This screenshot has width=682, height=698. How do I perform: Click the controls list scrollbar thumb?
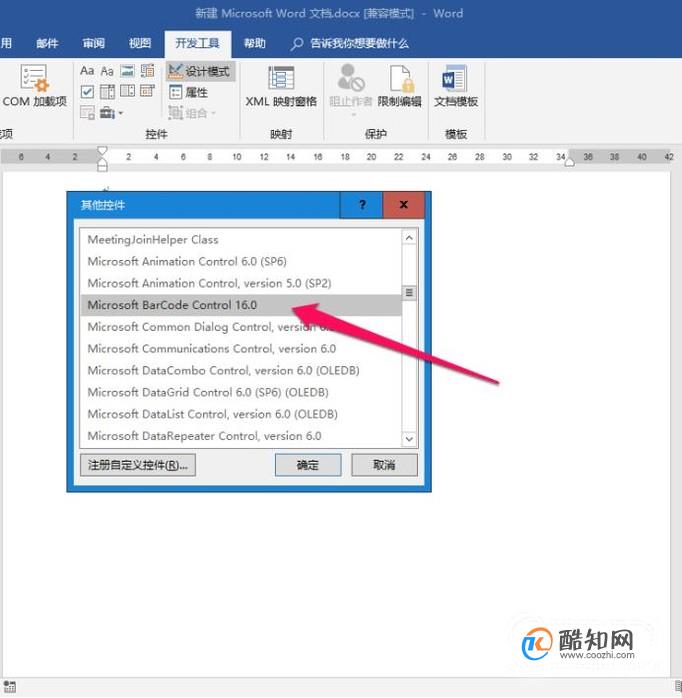tap(409, 292)
